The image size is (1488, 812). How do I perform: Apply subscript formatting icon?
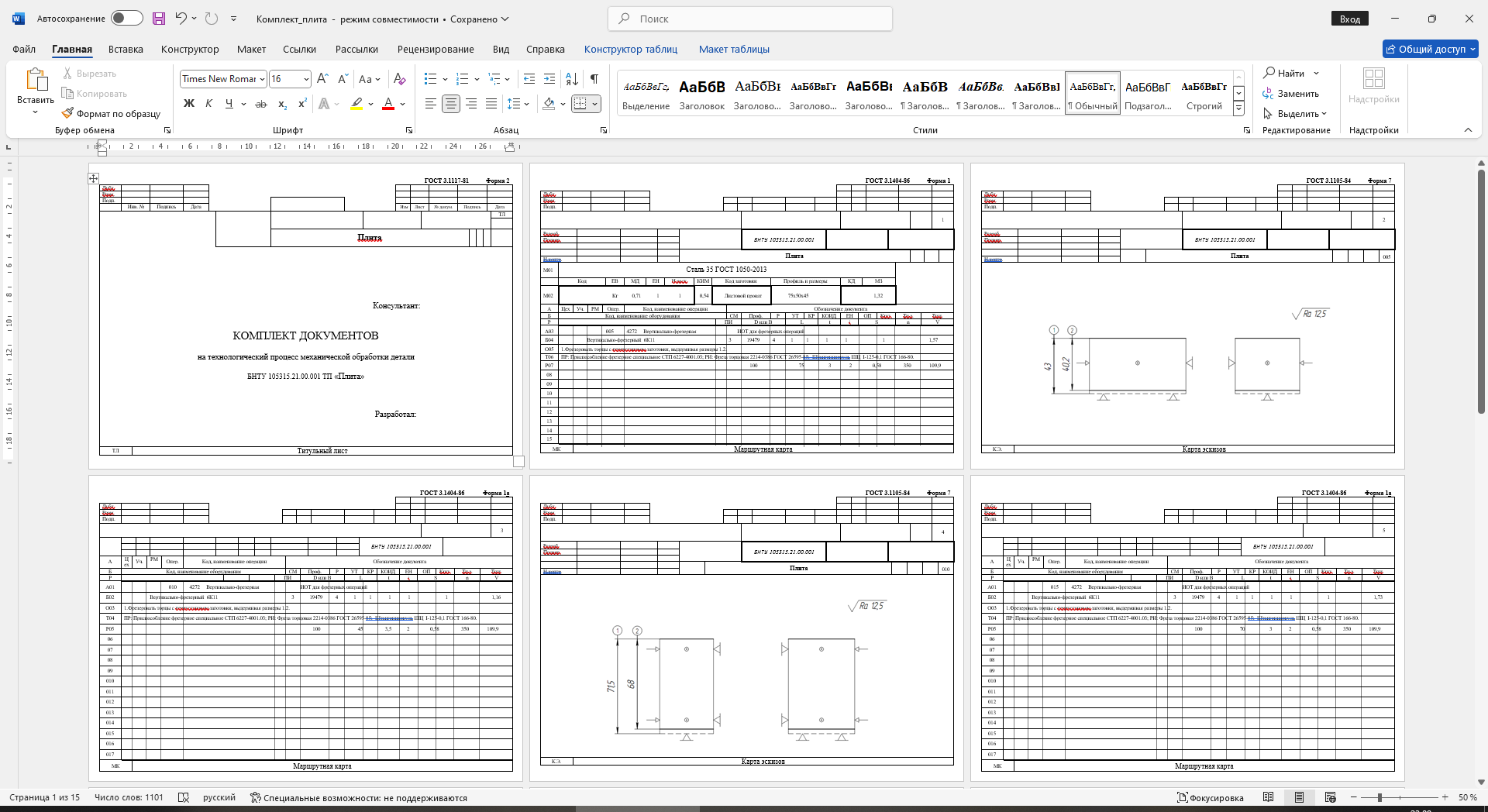[283, 104]
